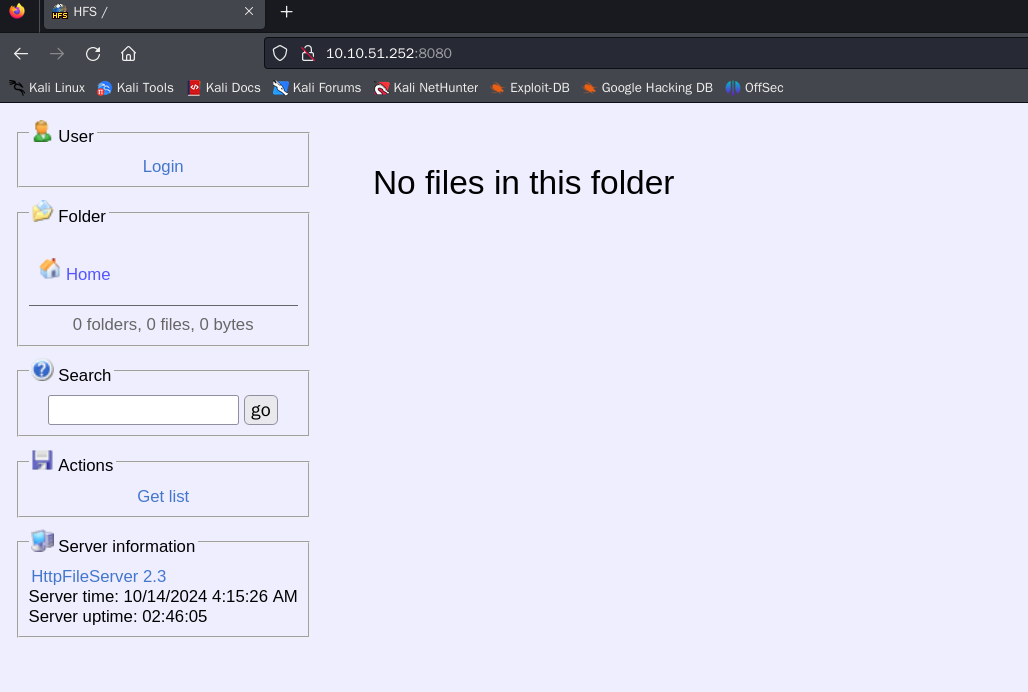Open tracking protection shield icon
This screenshot has height=692, width=1028.
tap(280, 53)
